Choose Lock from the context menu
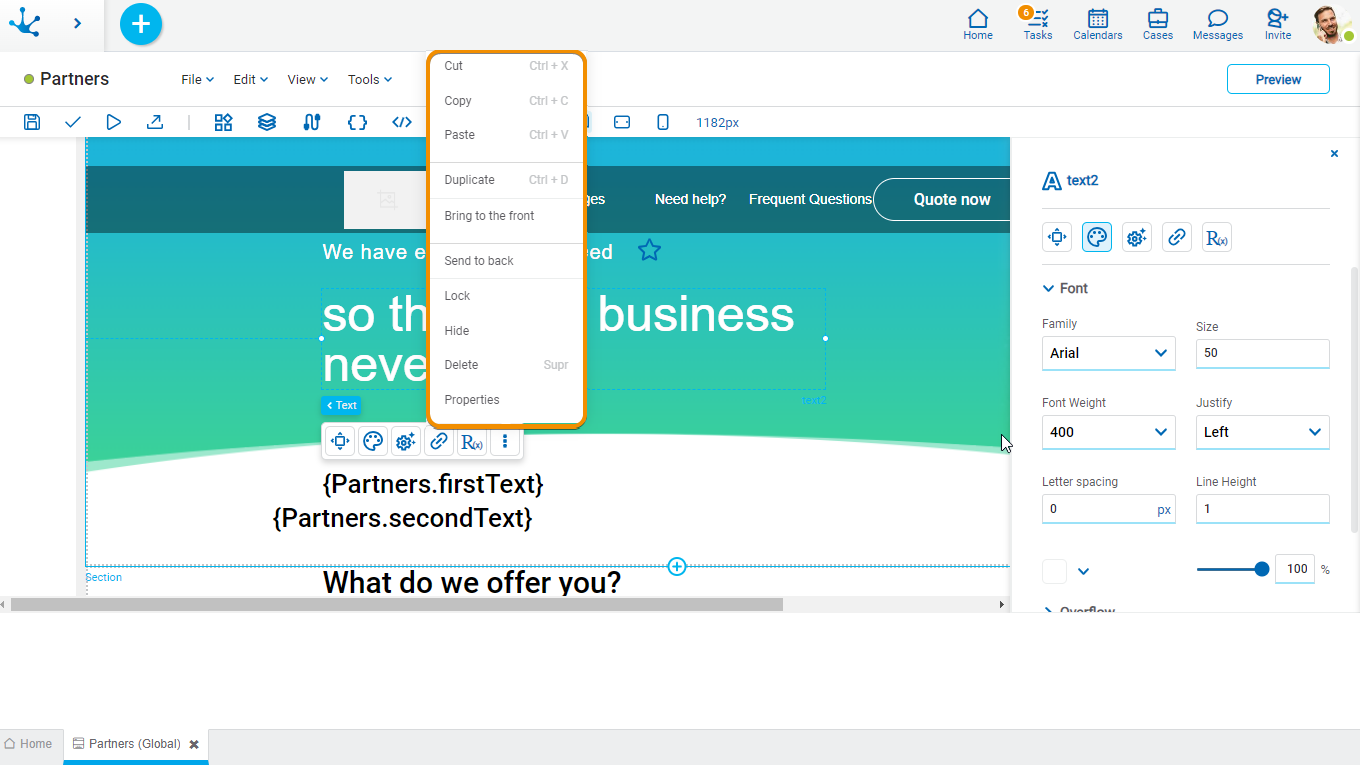The height and width of the screenshot is (765, 1360). 506,296
